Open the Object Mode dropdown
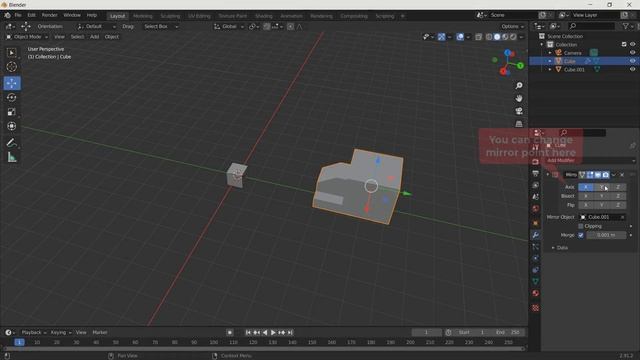Screen dimensions: 640x360 pyautogui.click(x=27, y=37)
